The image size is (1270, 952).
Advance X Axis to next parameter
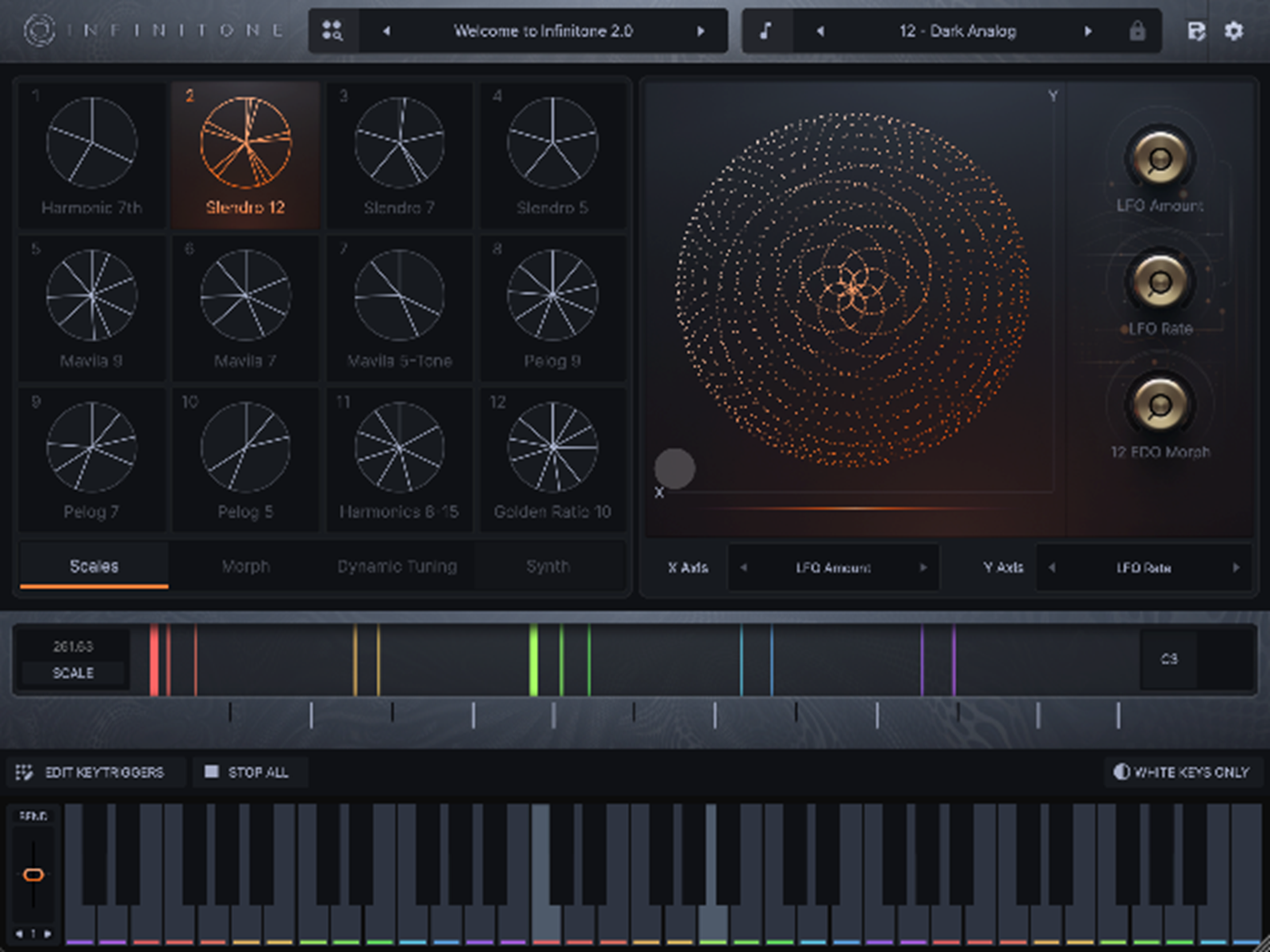coord(923,568)
